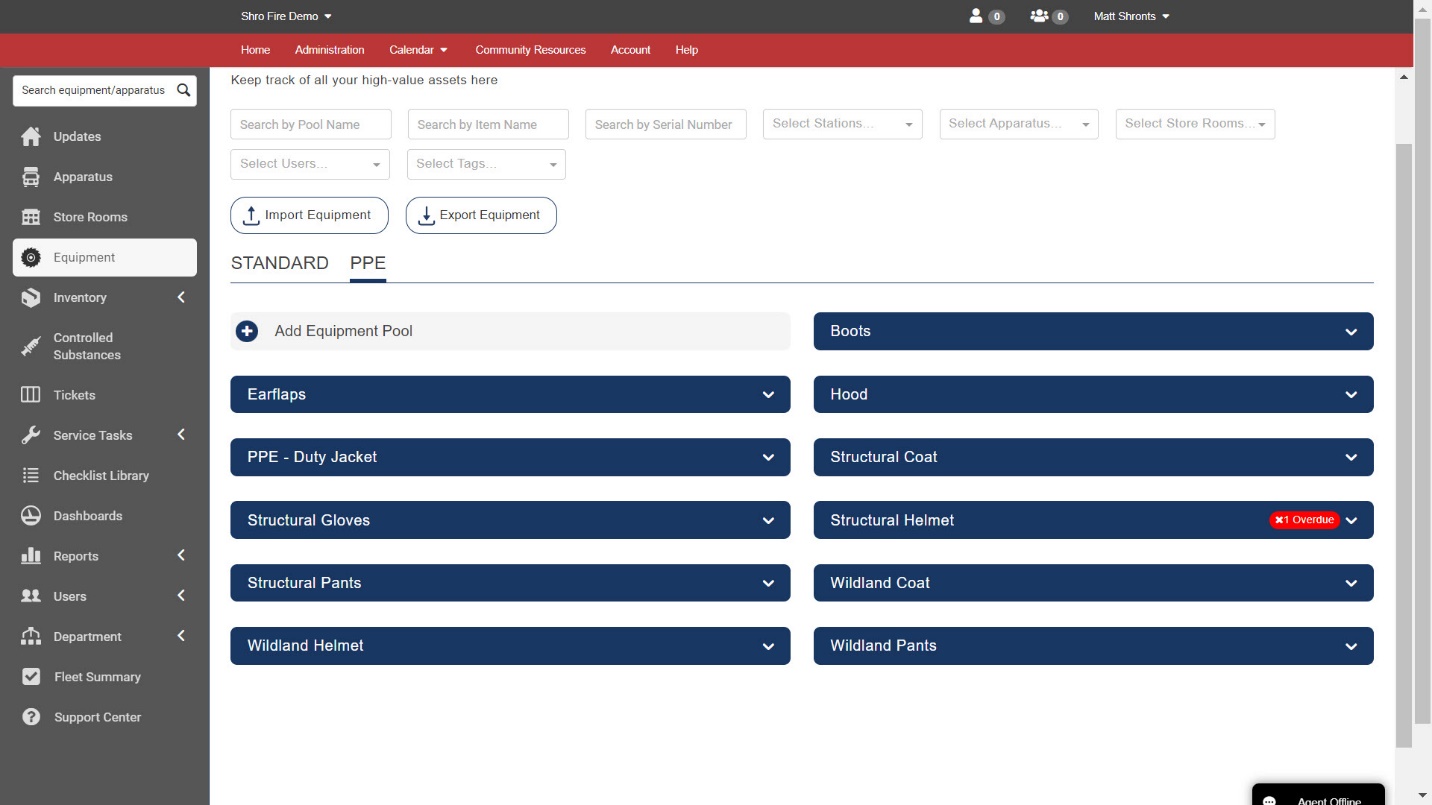The width and height of the screenshot is (1432, 805).
Task: Open the Support Center question mark icon
Action: (x=31, y=717)
